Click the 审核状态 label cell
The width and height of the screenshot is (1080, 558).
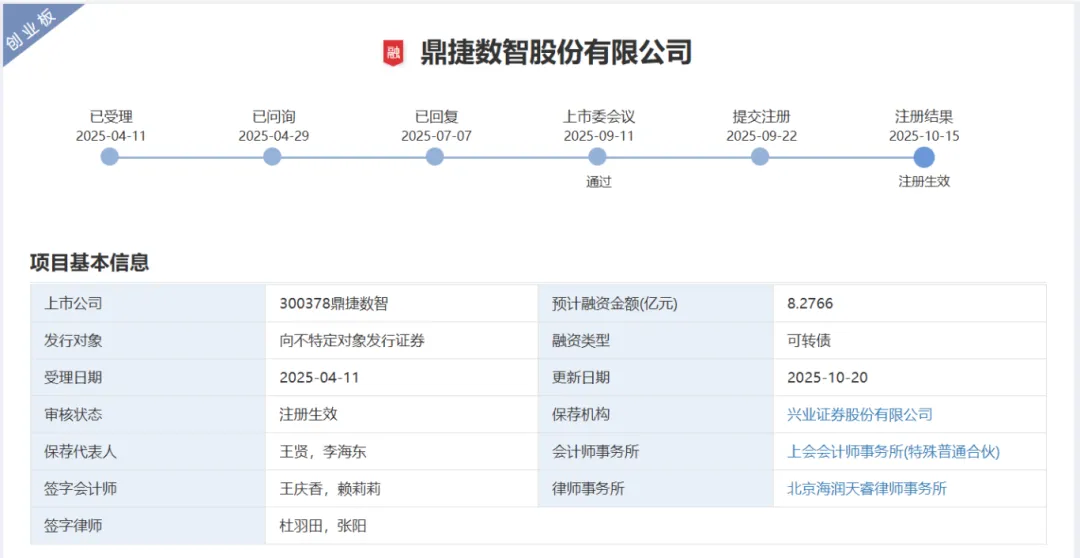pos(148,415)
